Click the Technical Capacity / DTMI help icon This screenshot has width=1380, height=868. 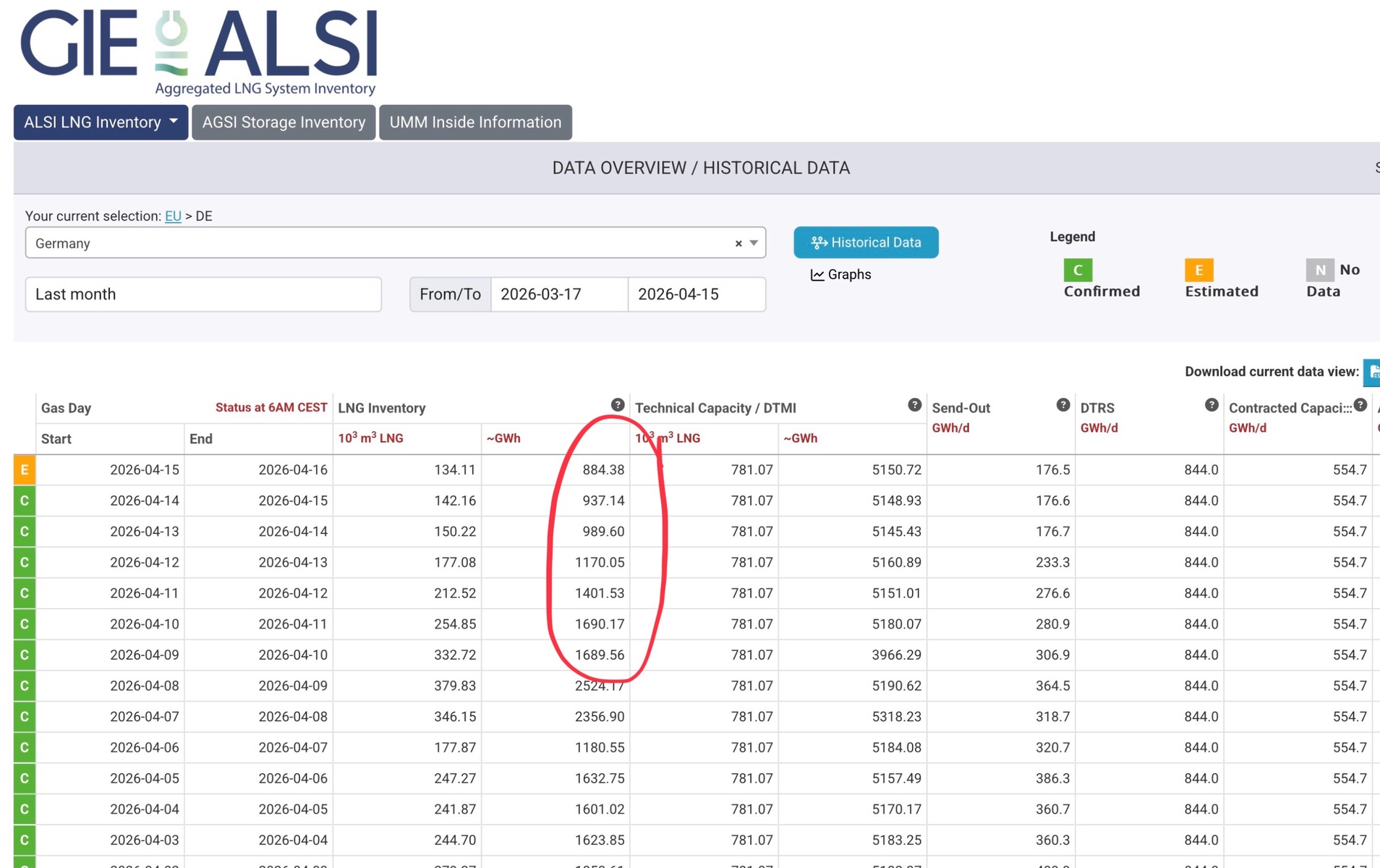(x=914, y=405)
